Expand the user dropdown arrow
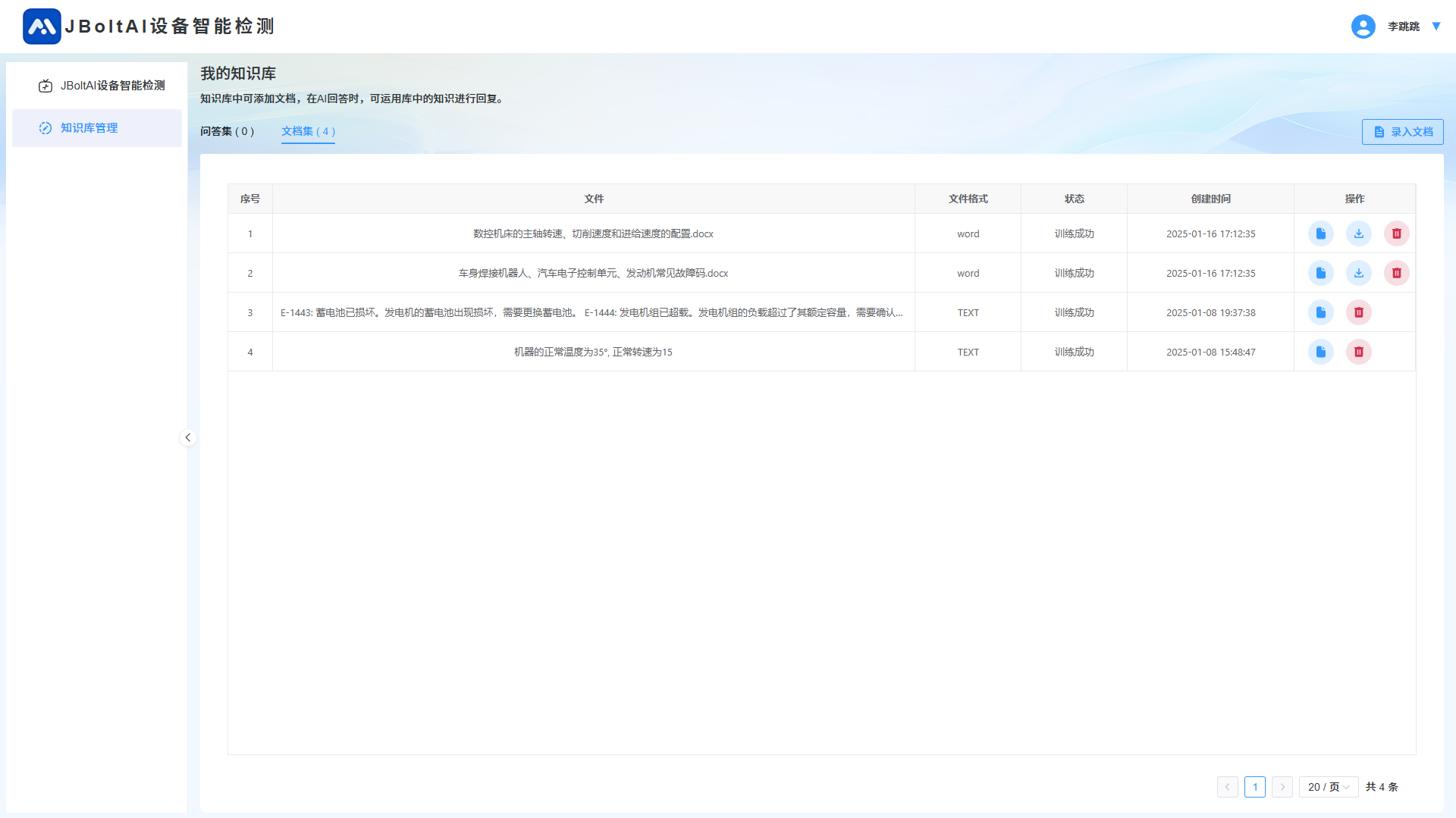This screenshot has width=1456, height=818. click(1436, 26)
